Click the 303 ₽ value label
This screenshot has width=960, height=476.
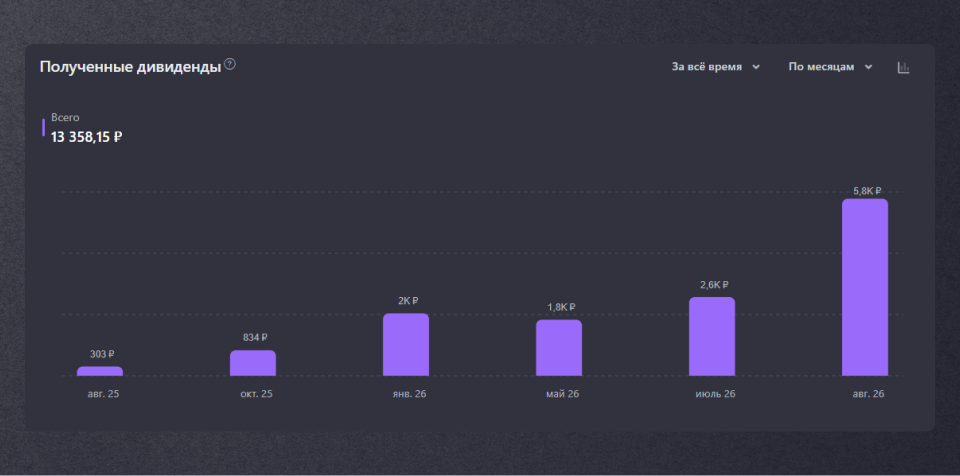102,354
